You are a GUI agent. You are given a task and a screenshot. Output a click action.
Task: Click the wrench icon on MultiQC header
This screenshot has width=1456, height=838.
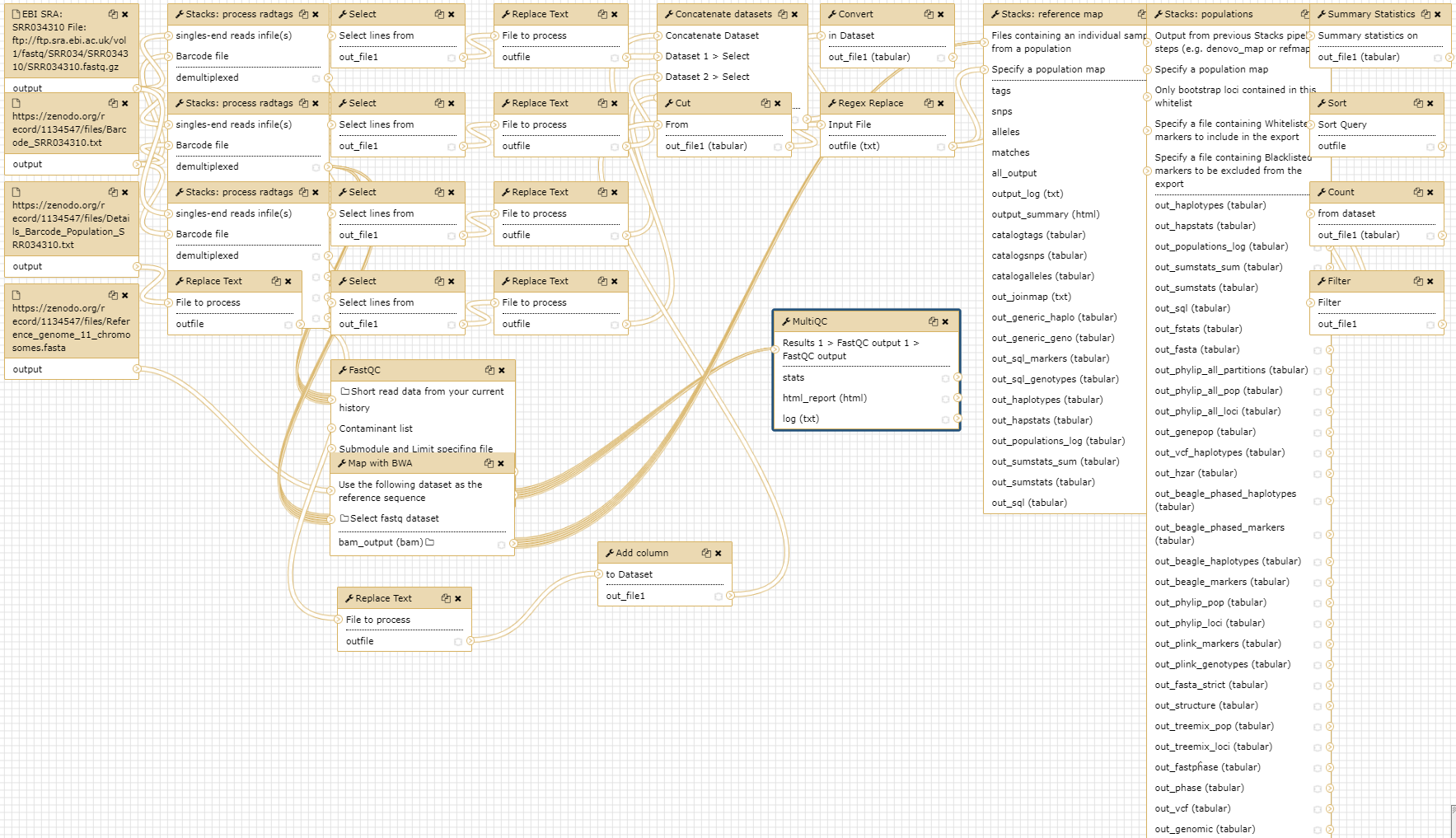pyautogui.click(x=786, y=321)
